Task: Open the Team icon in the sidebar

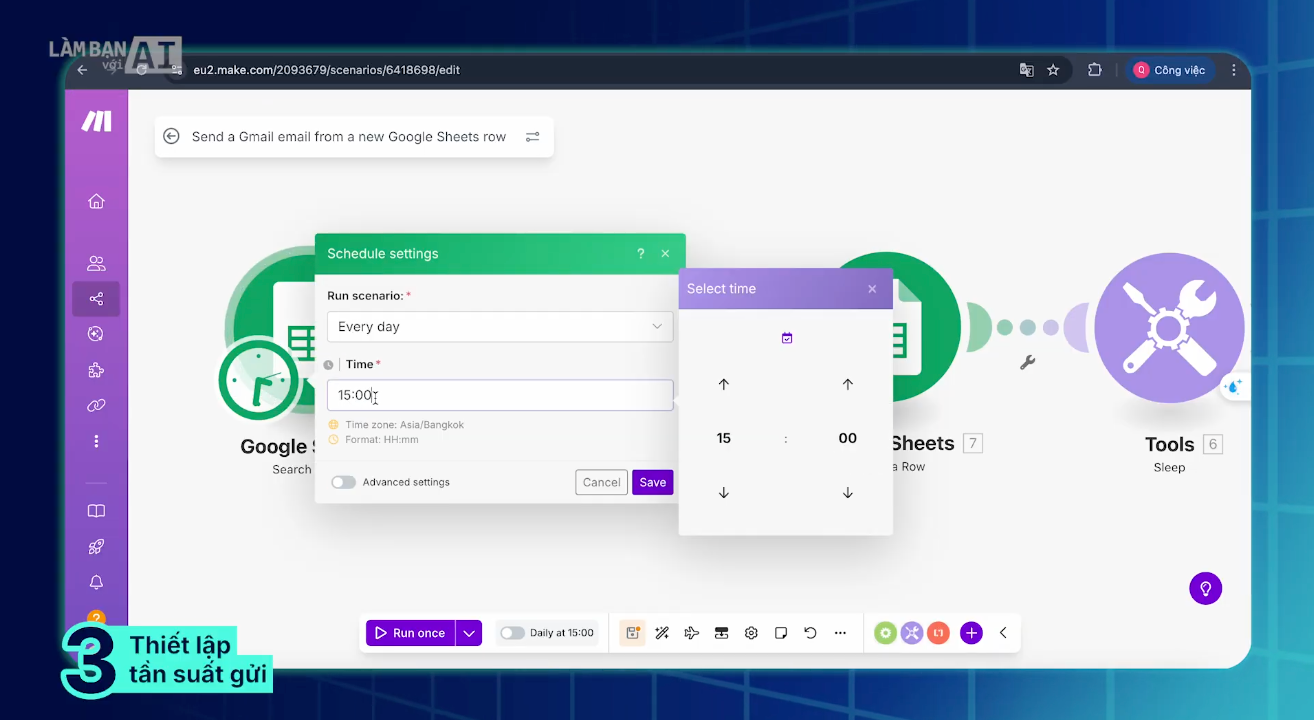Action: [x=96, y=264]
